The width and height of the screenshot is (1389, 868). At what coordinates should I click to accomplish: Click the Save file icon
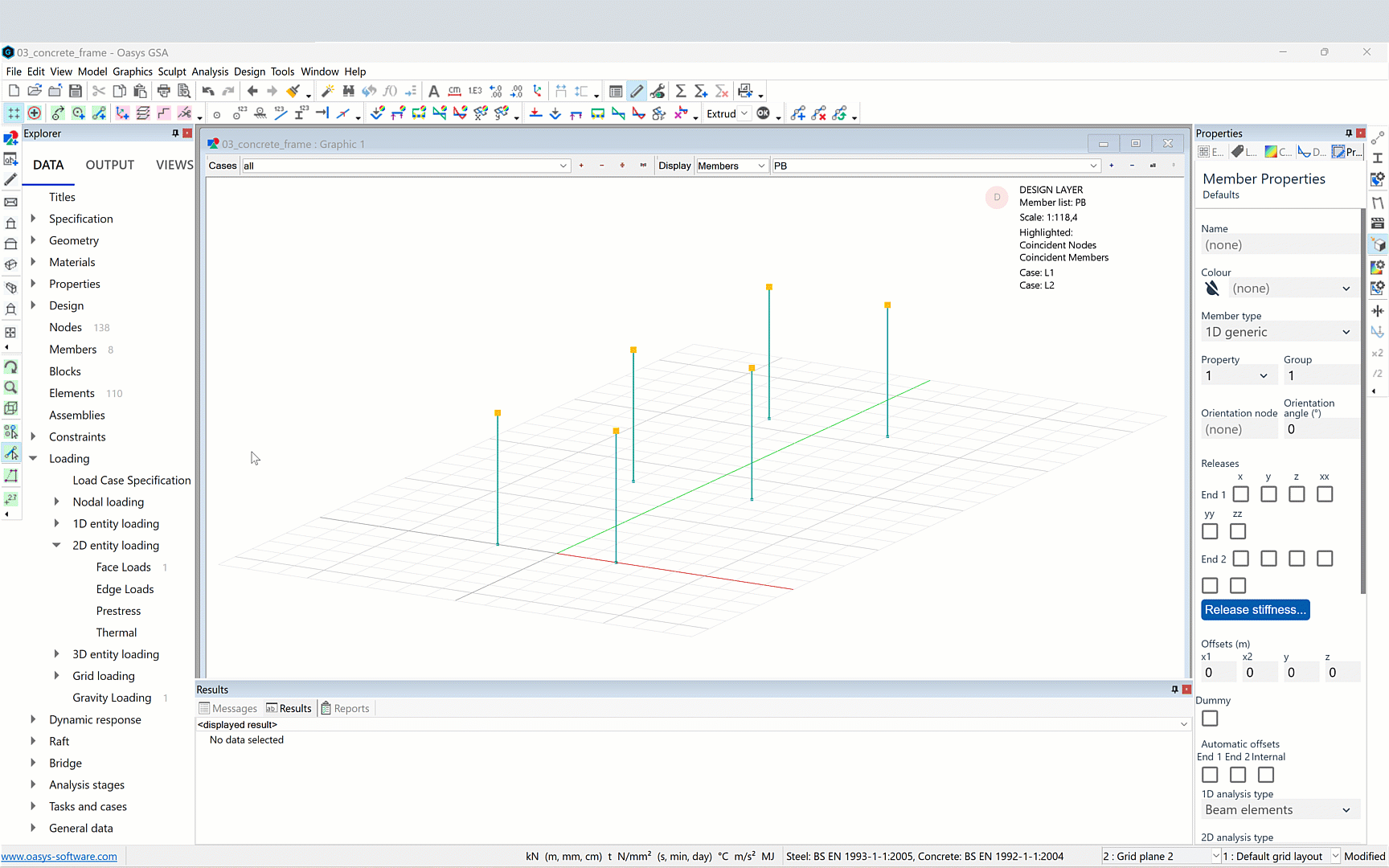click(75, 91)
